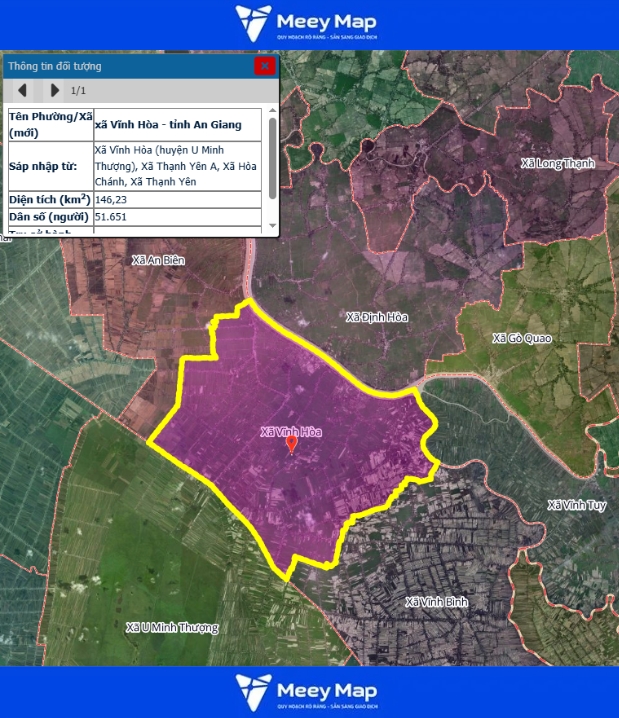
Task: Click the Meey Map logo in top header
Action: [308, 23]
